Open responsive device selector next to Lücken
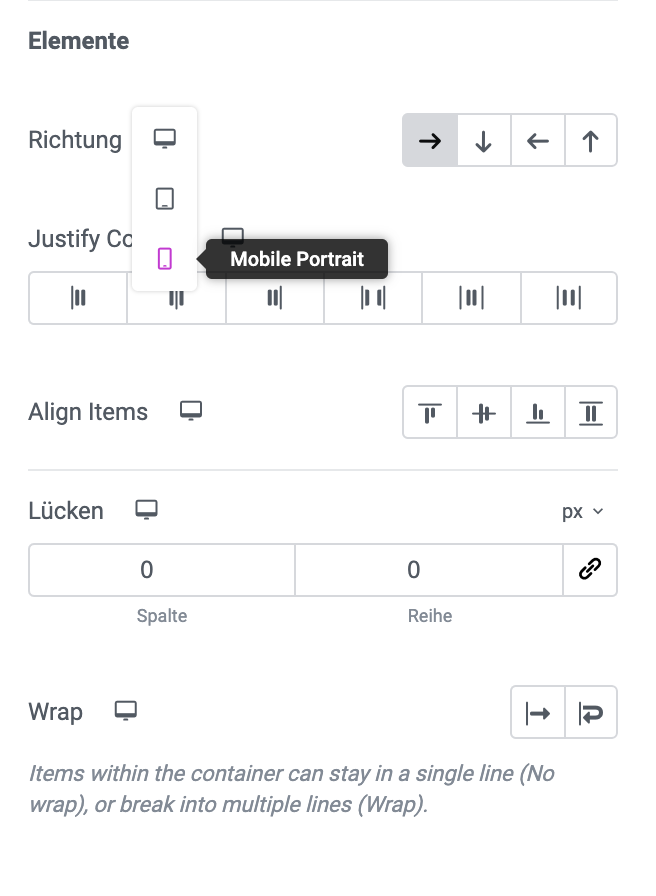Screen dimensions: 656x896 [146, 510]
